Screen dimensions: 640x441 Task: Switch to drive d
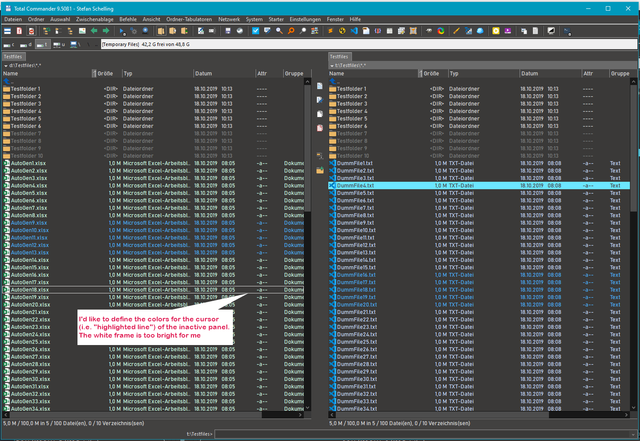click(26, 45)
